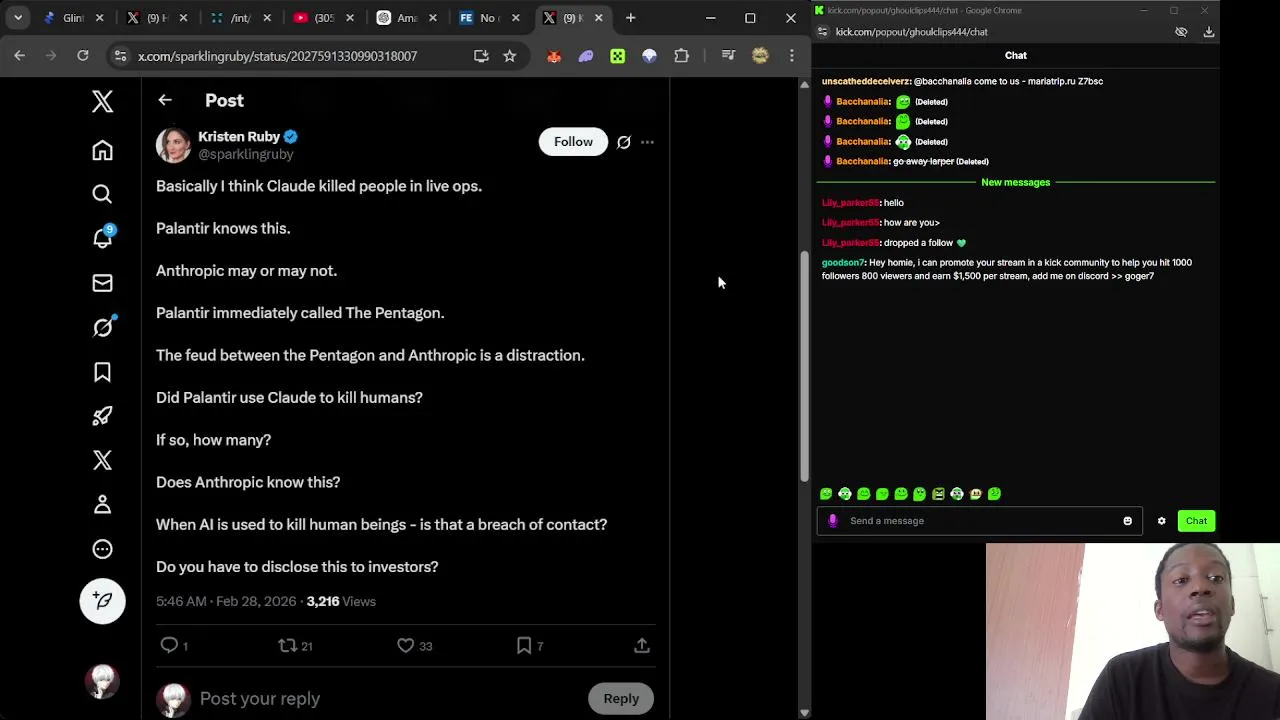This screenshot has width=1280, height=720.
Task: Open Kristen Ruby's profile picture
Action: 173,145
